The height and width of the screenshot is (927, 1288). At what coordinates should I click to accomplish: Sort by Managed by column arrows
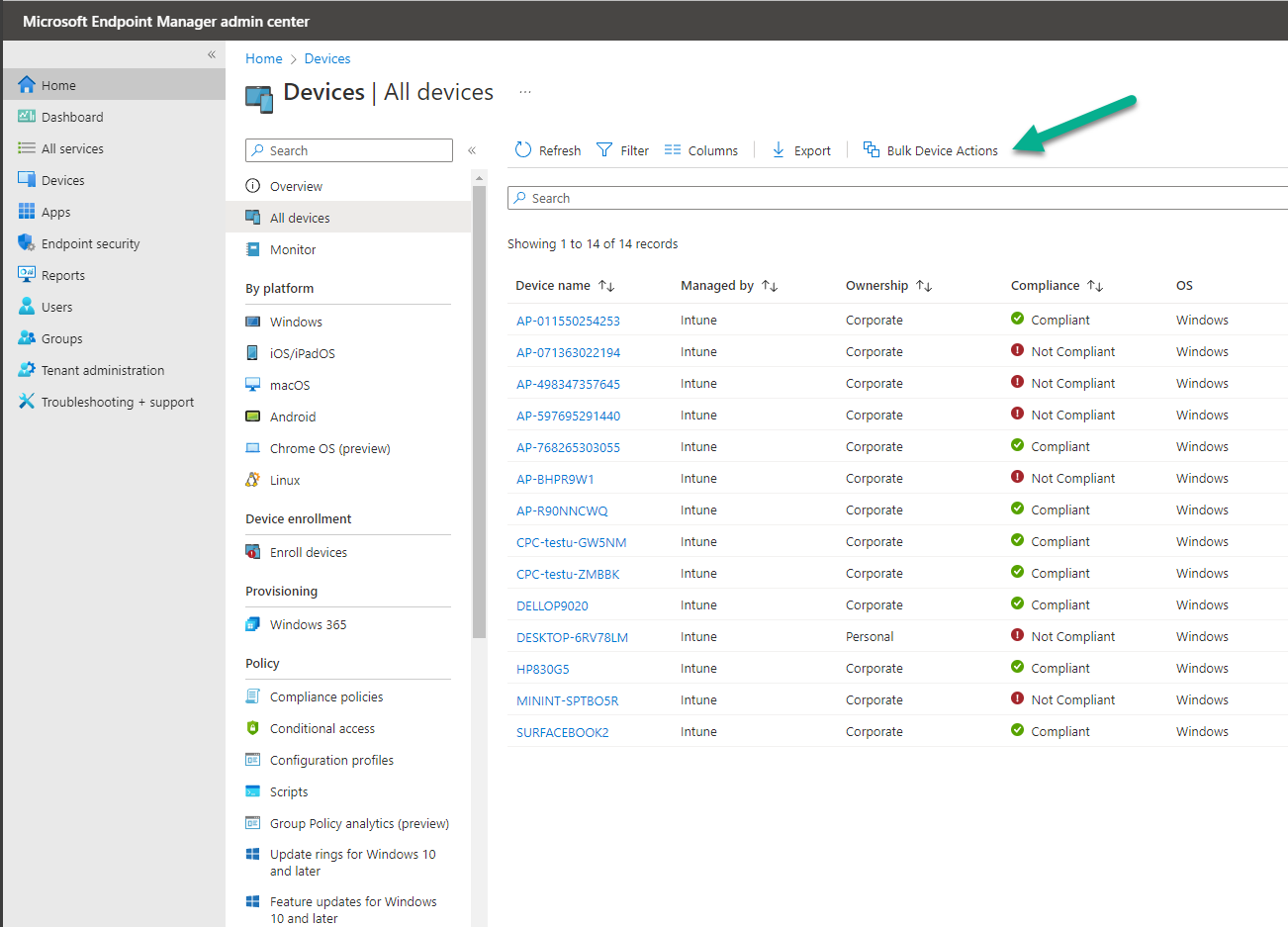[x=770, y=286]
